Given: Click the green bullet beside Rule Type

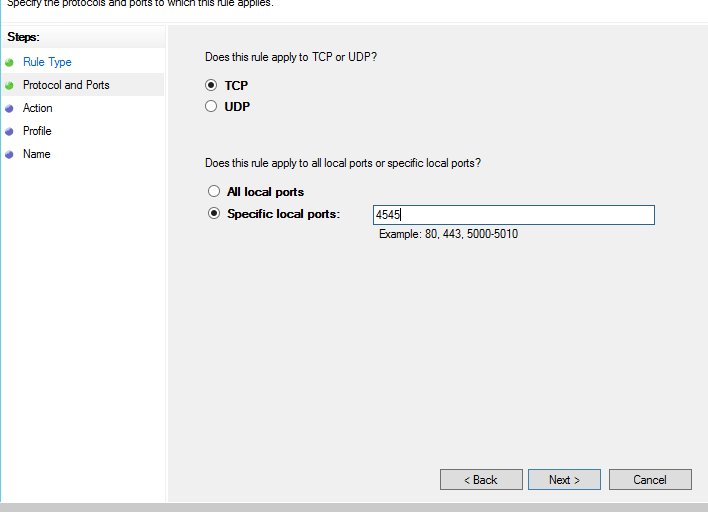Looking at the screenshot, I should [9, 62].
